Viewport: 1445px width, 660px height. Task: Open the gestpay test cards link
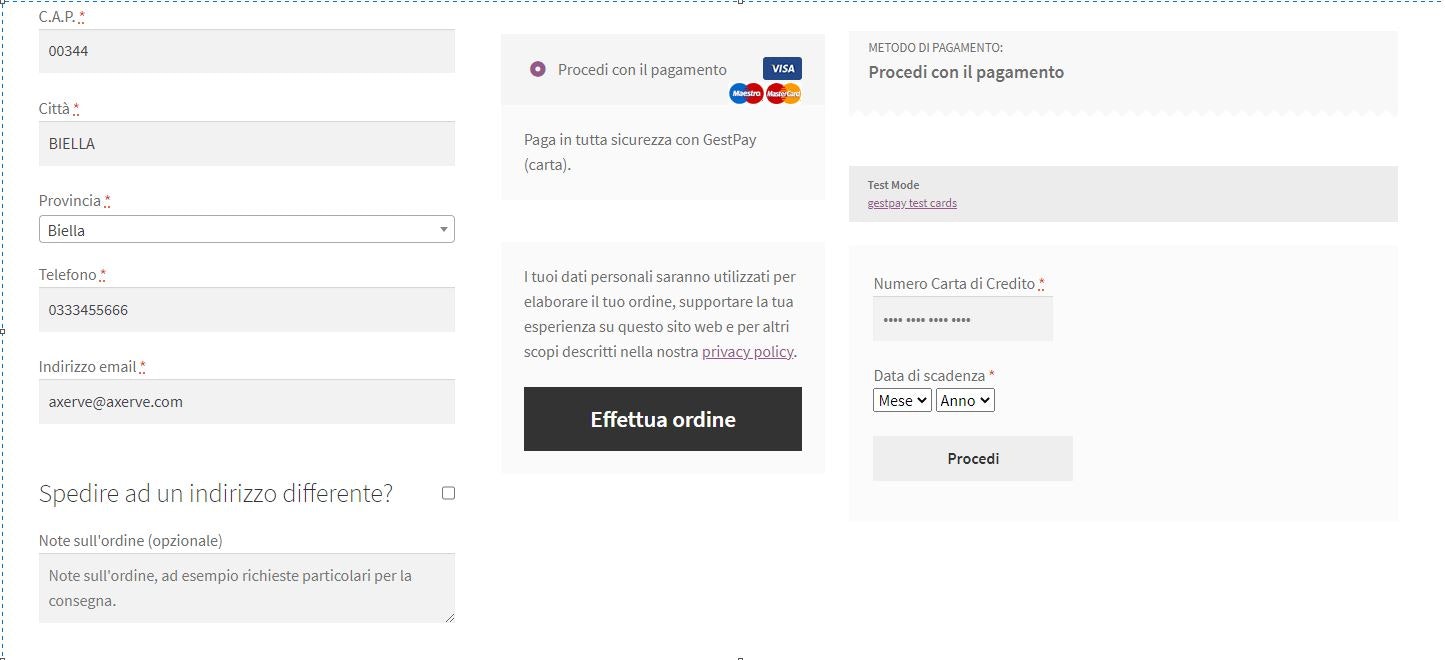(x=912, y=203)
